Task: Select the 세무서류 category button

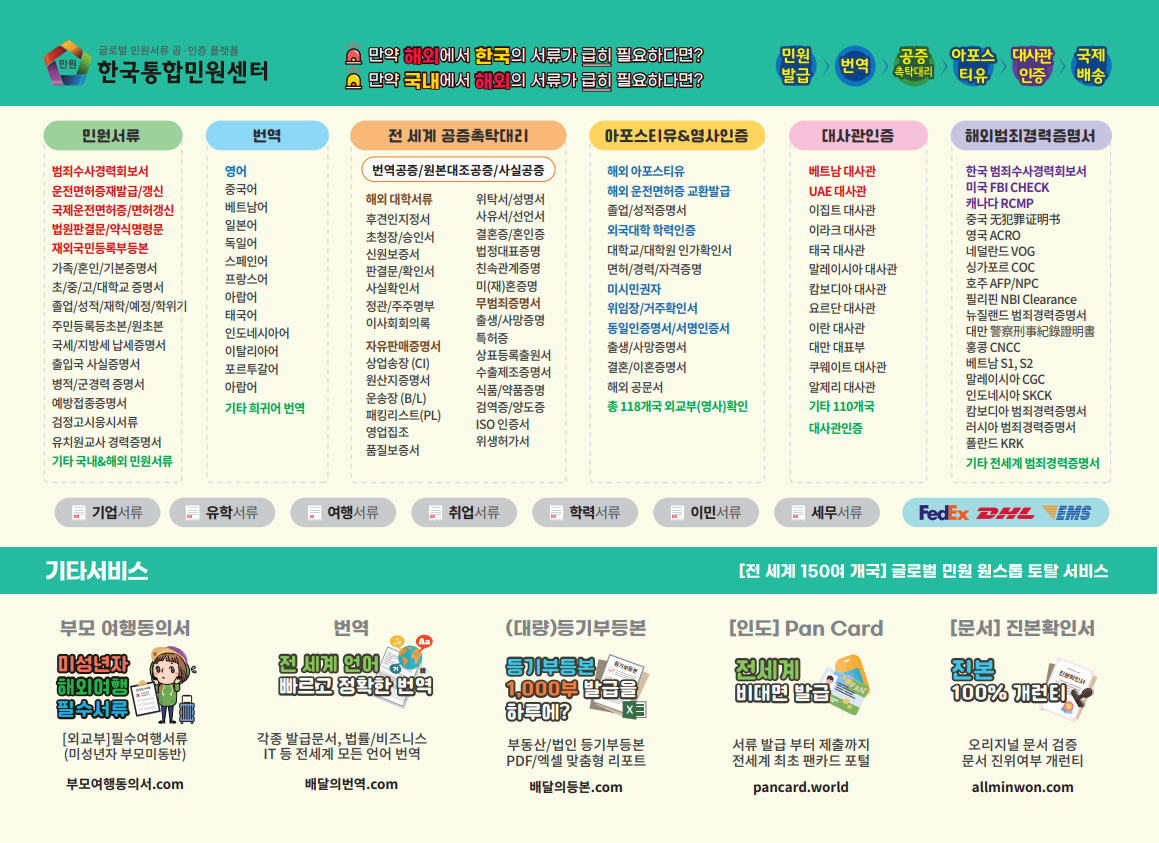Action: pyautogui.click(x=825, y=513)
